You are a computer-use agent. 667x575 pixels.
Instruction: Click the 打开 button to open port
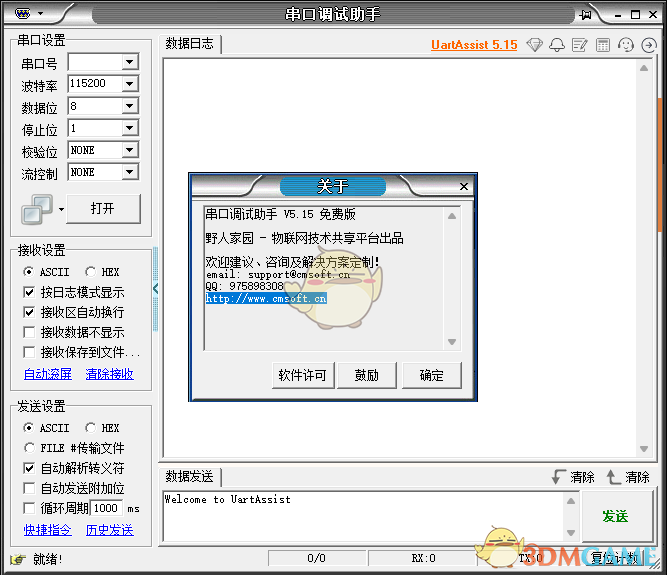[x=103, y=208]
